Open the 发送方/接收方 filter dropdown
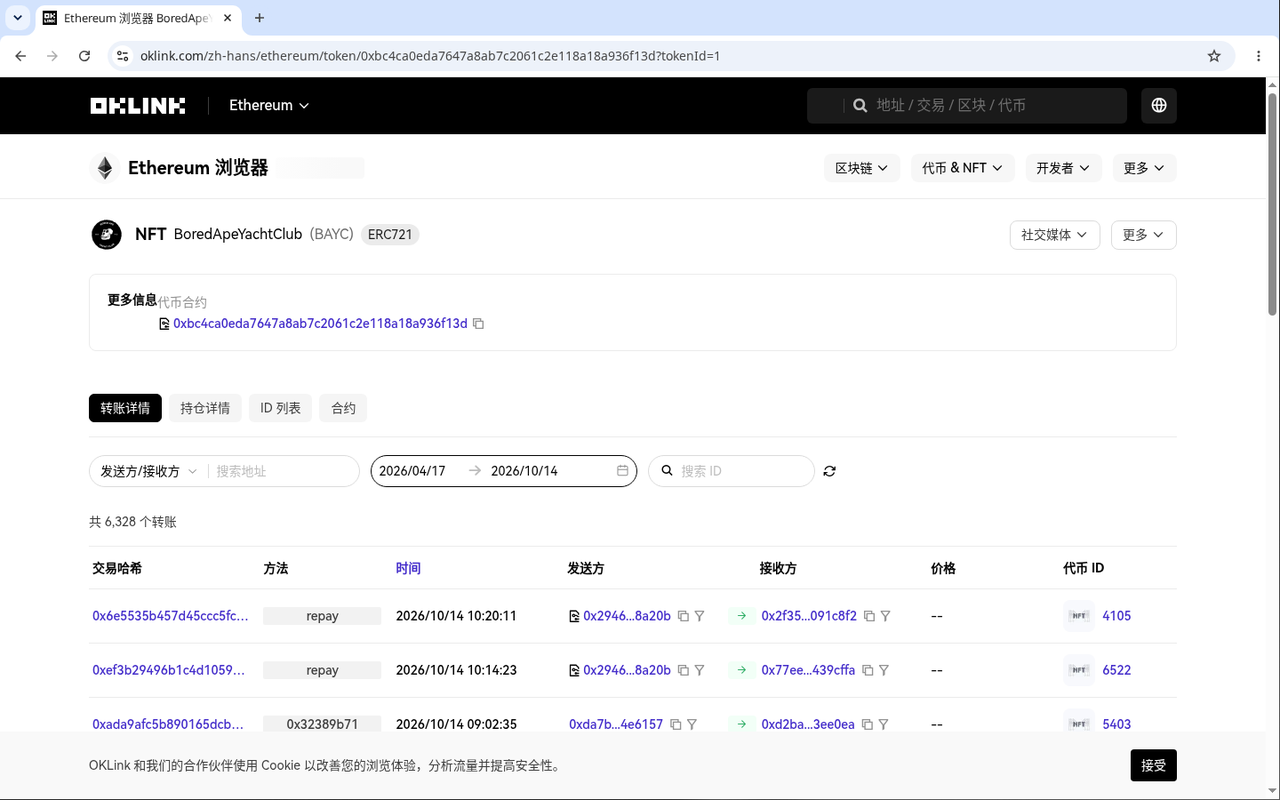The image size is (1280, 800). 148,471
